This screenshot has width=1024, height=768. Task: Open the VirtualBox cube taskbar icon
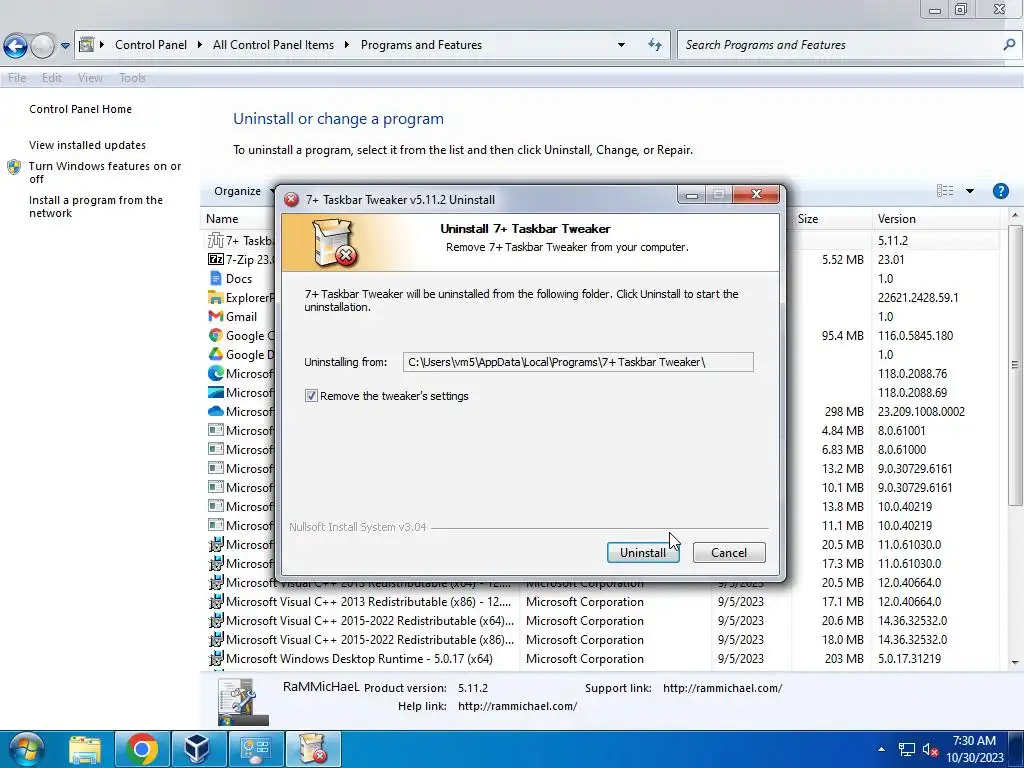197,749
